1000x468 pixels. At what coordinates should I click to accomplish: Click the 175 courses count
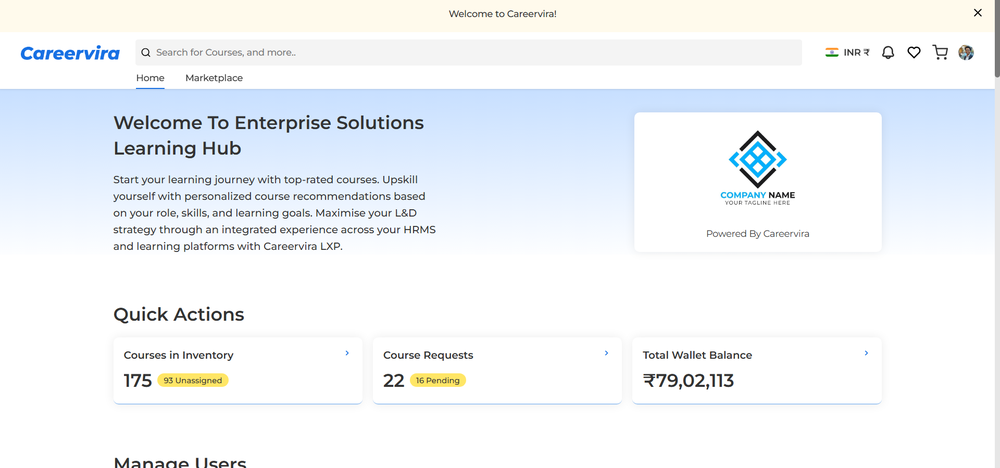point(138,381)
